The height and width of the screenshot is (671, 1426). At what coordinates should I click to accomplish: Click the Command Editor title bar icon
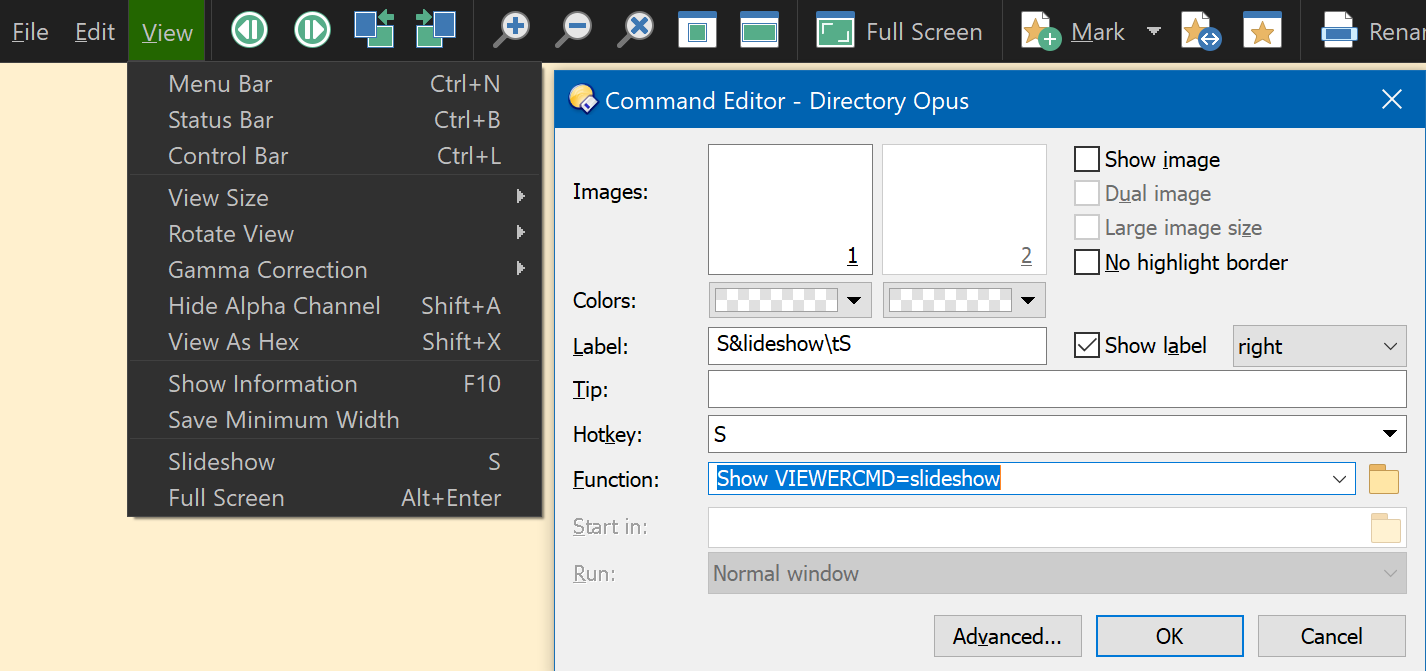583,99
